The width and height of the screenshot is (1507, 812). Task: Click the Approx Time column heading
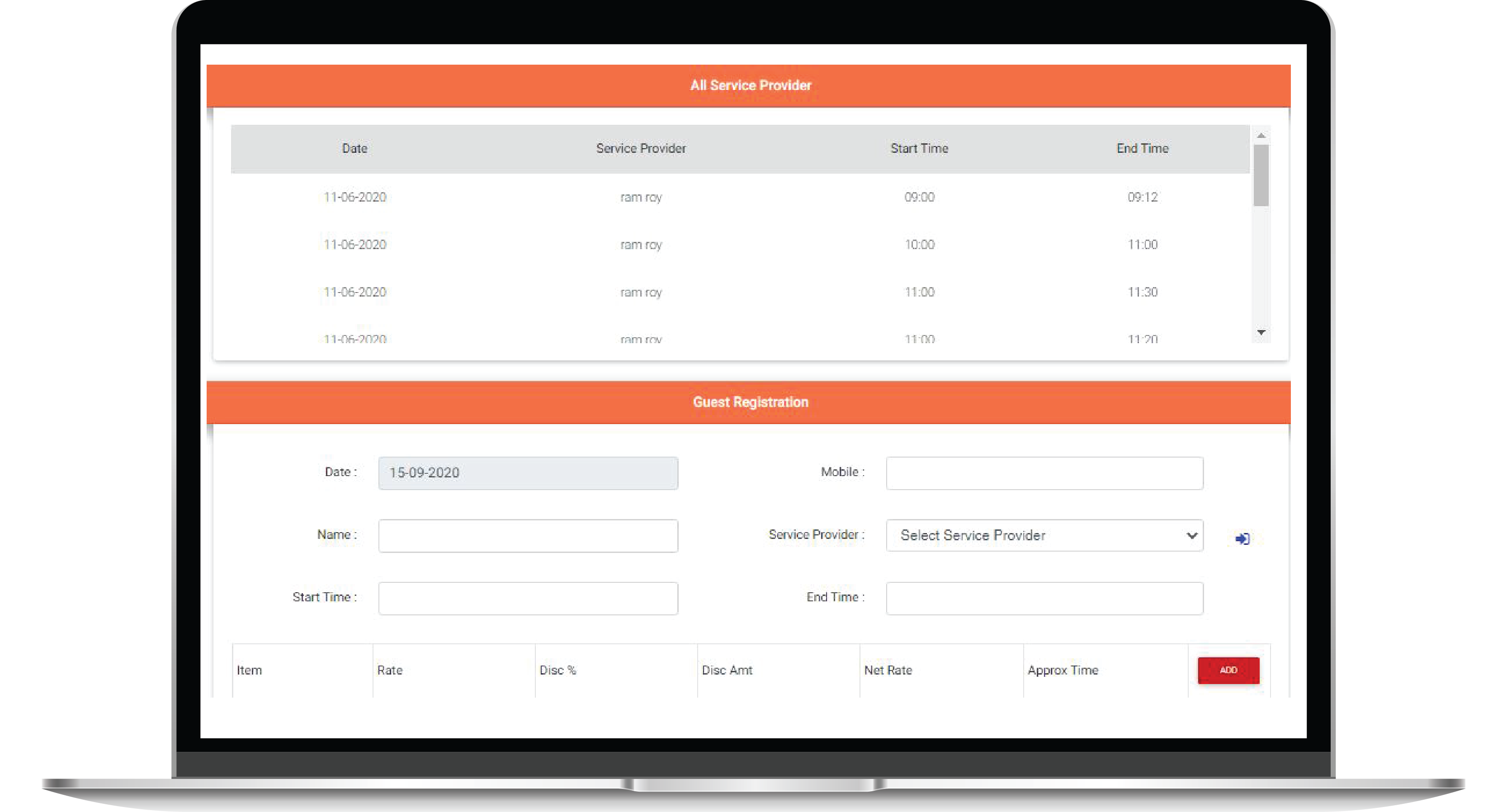click(x=1063, y=670)
